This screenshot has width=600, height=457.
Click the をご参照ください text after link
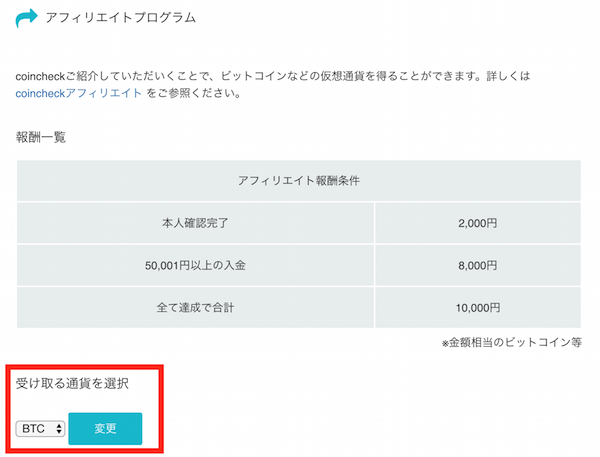pyautogui.click(x=194, y=93)
